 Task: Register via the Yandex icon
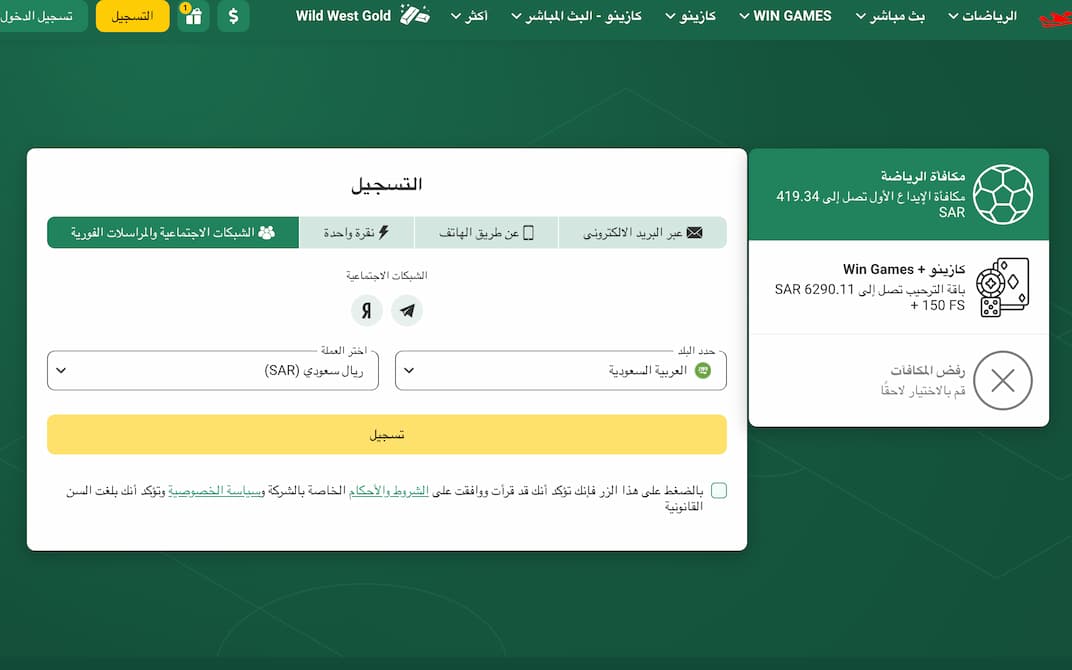coord(366,311)
